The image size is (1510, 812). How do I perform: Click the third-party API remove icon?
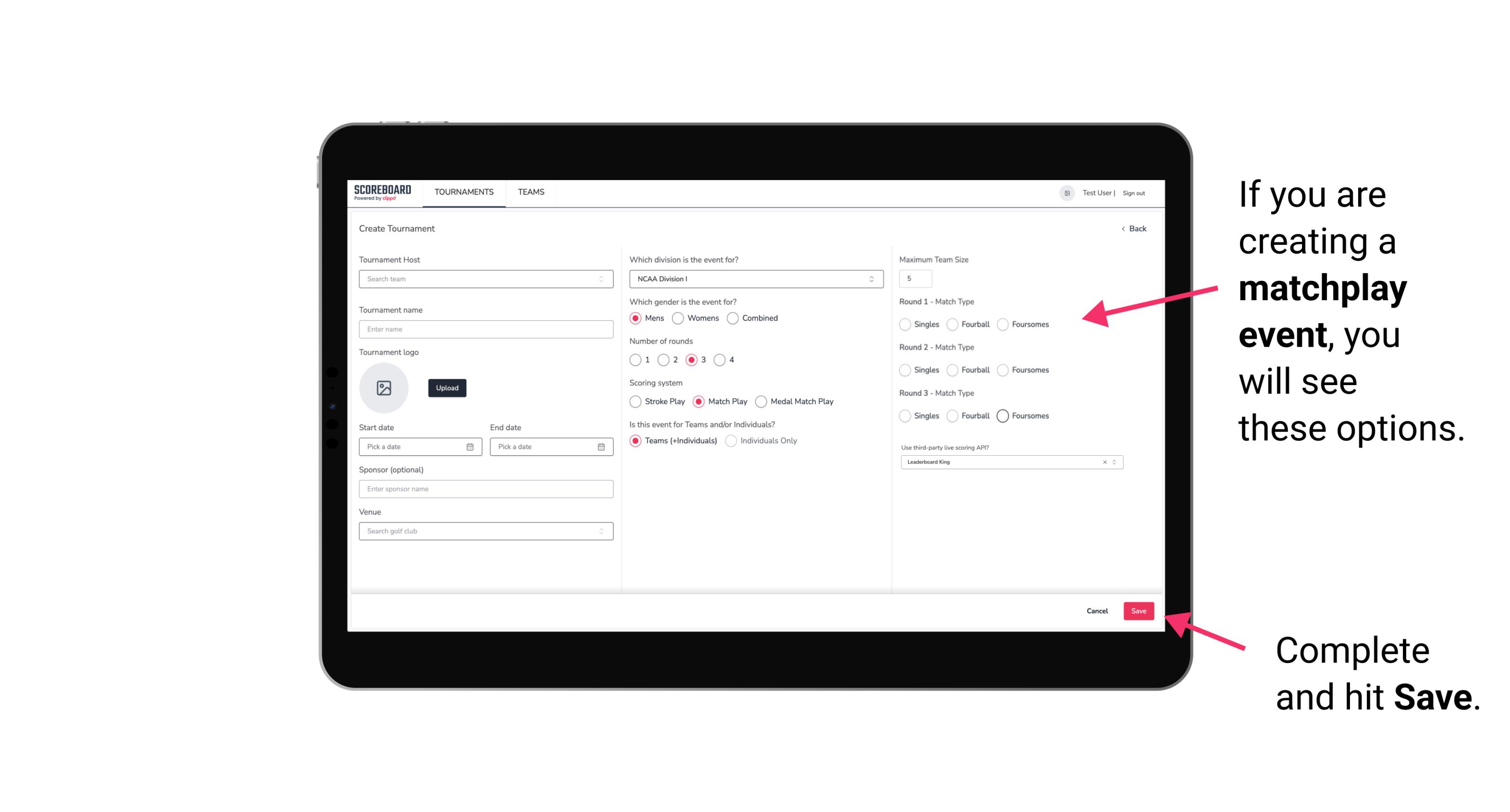point(1103,461)
